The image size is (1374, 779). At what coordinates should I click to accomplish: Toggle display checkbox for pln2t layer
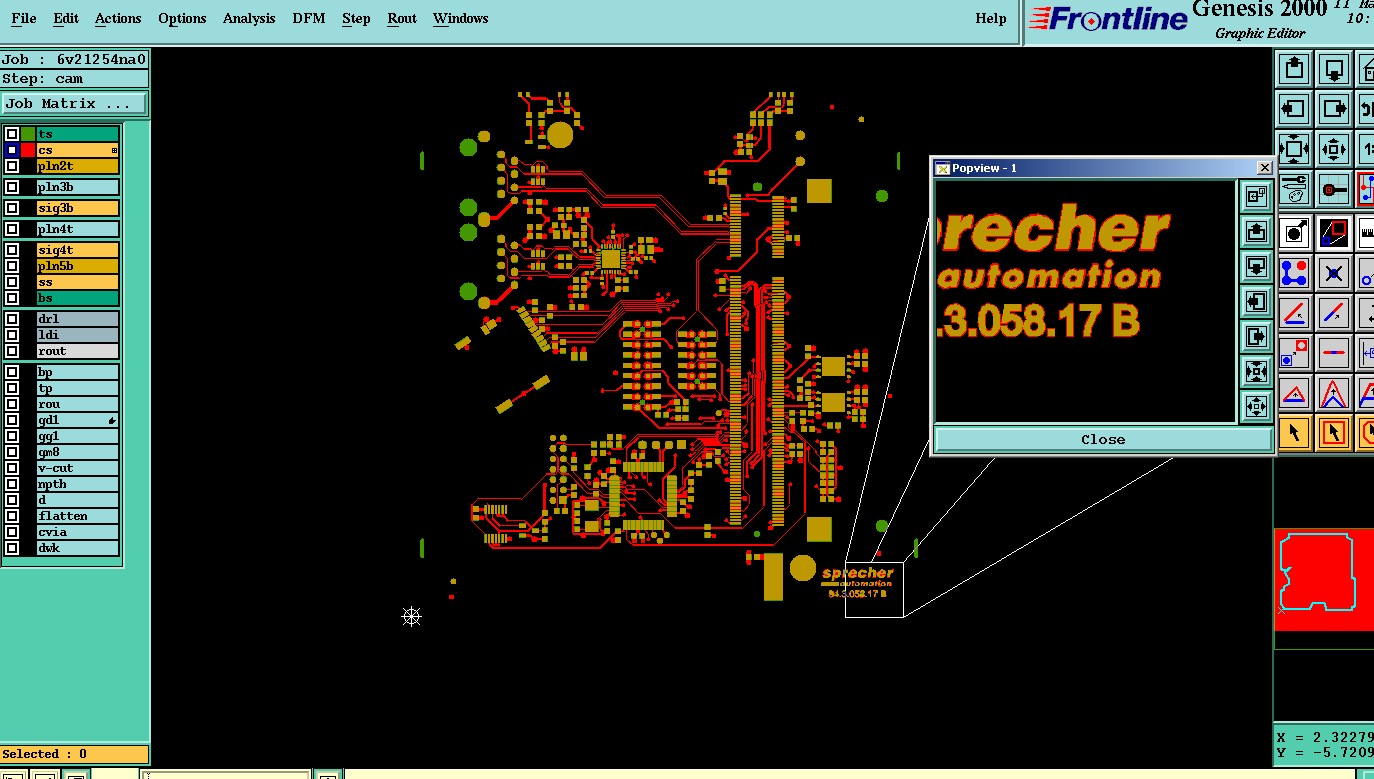point(12,166)
